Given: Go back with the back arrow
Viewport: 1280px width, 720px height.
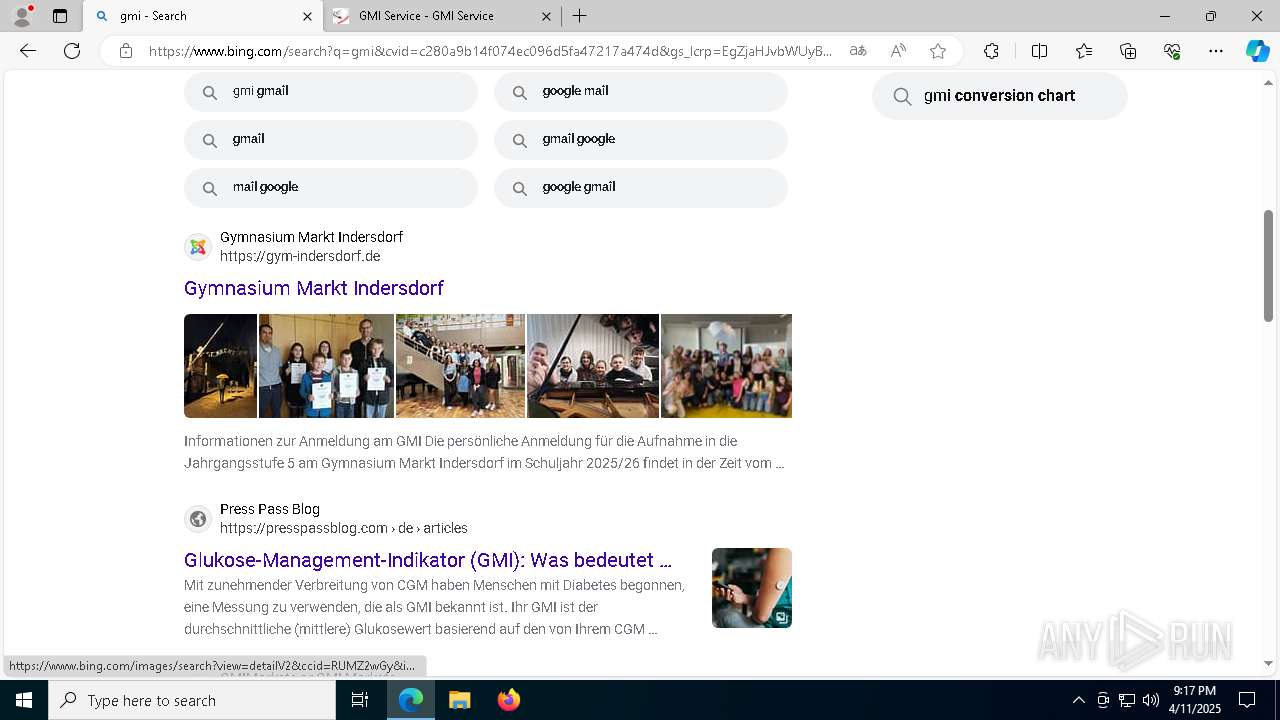Looking at the screenshot, I should (x=28, y=51).
